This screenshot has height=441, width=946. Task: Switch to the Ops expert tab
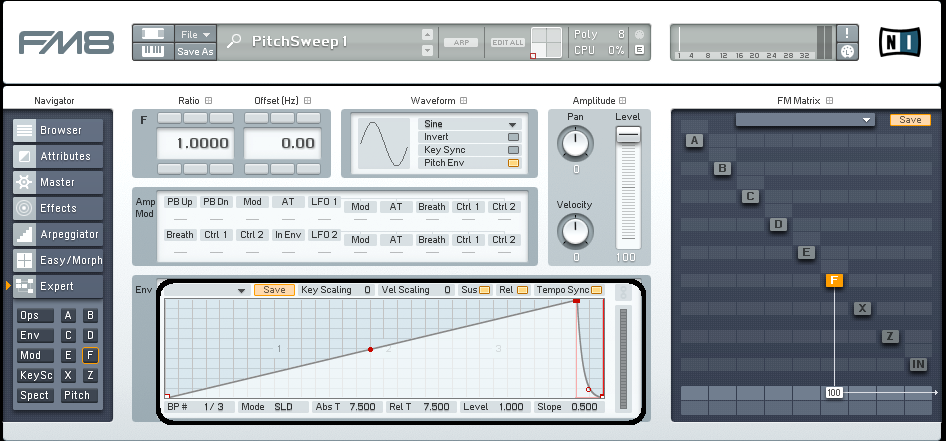pyautogui.click(x=35, y=316)
